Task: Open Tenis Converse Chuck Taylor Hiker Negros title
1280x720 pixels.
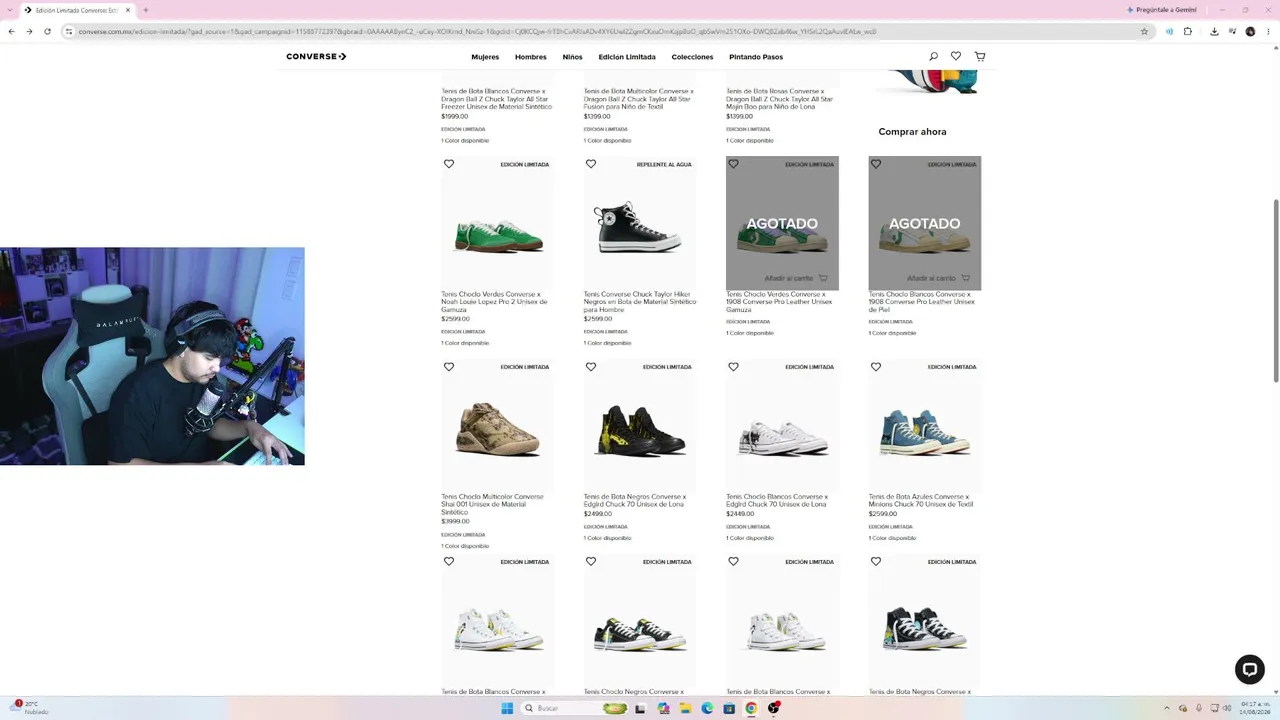Action: click(x=640, y=302)
